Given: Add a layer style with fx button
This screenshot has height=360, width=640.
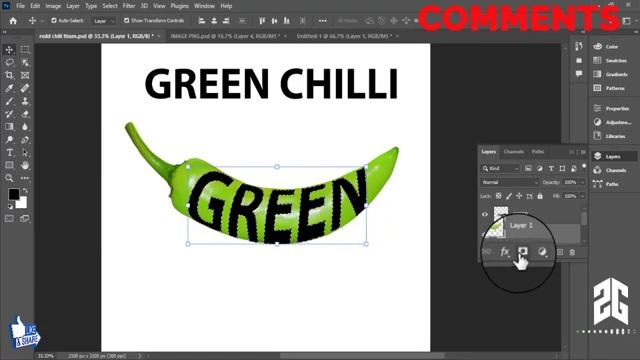Looking at the screenshot, I should pyautogui.click(x=505, y=252).
